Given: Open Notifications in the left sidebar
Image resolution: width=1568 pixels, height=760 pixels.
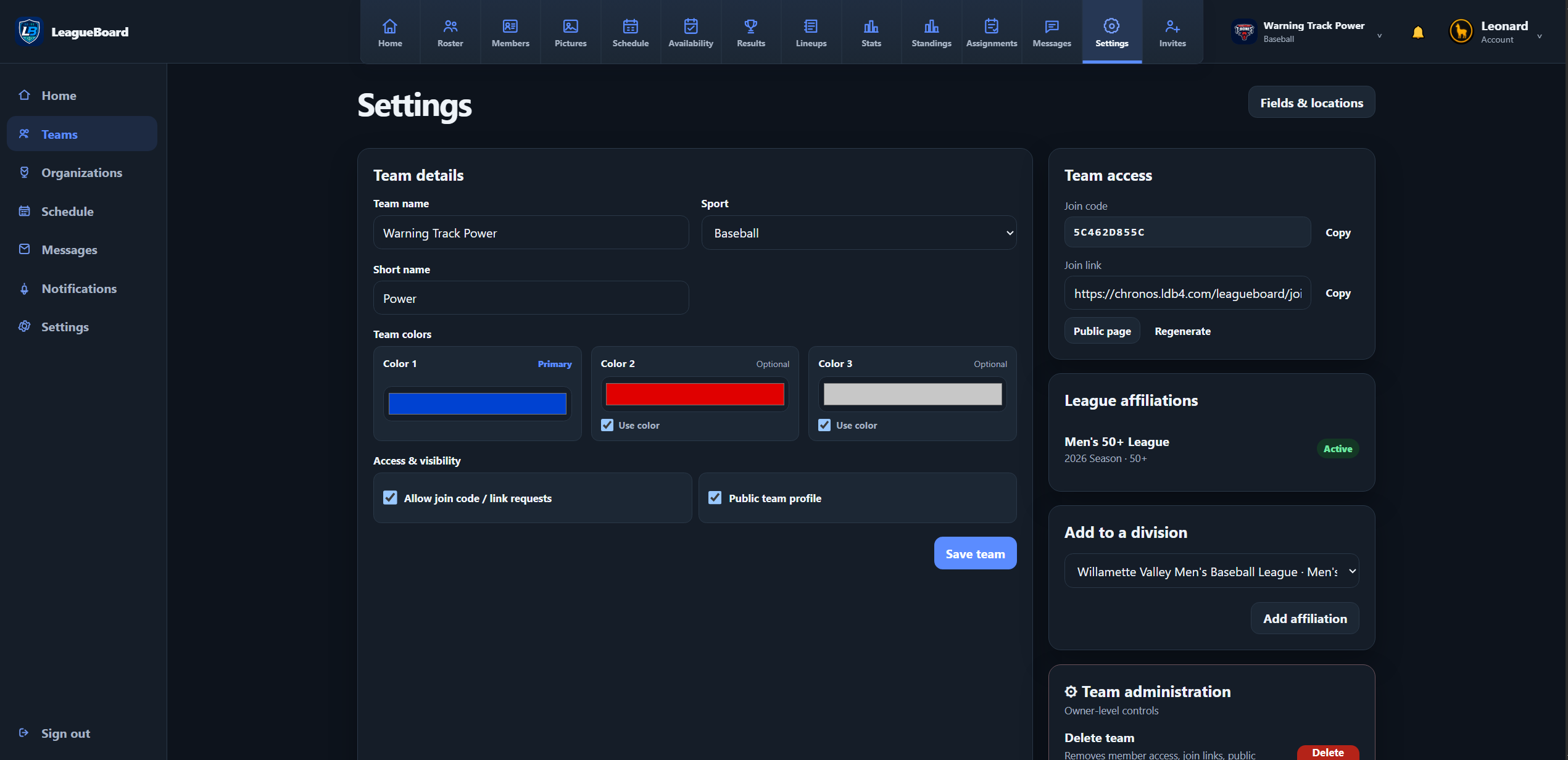Looking at the screenshot, I should coord(81,289).
